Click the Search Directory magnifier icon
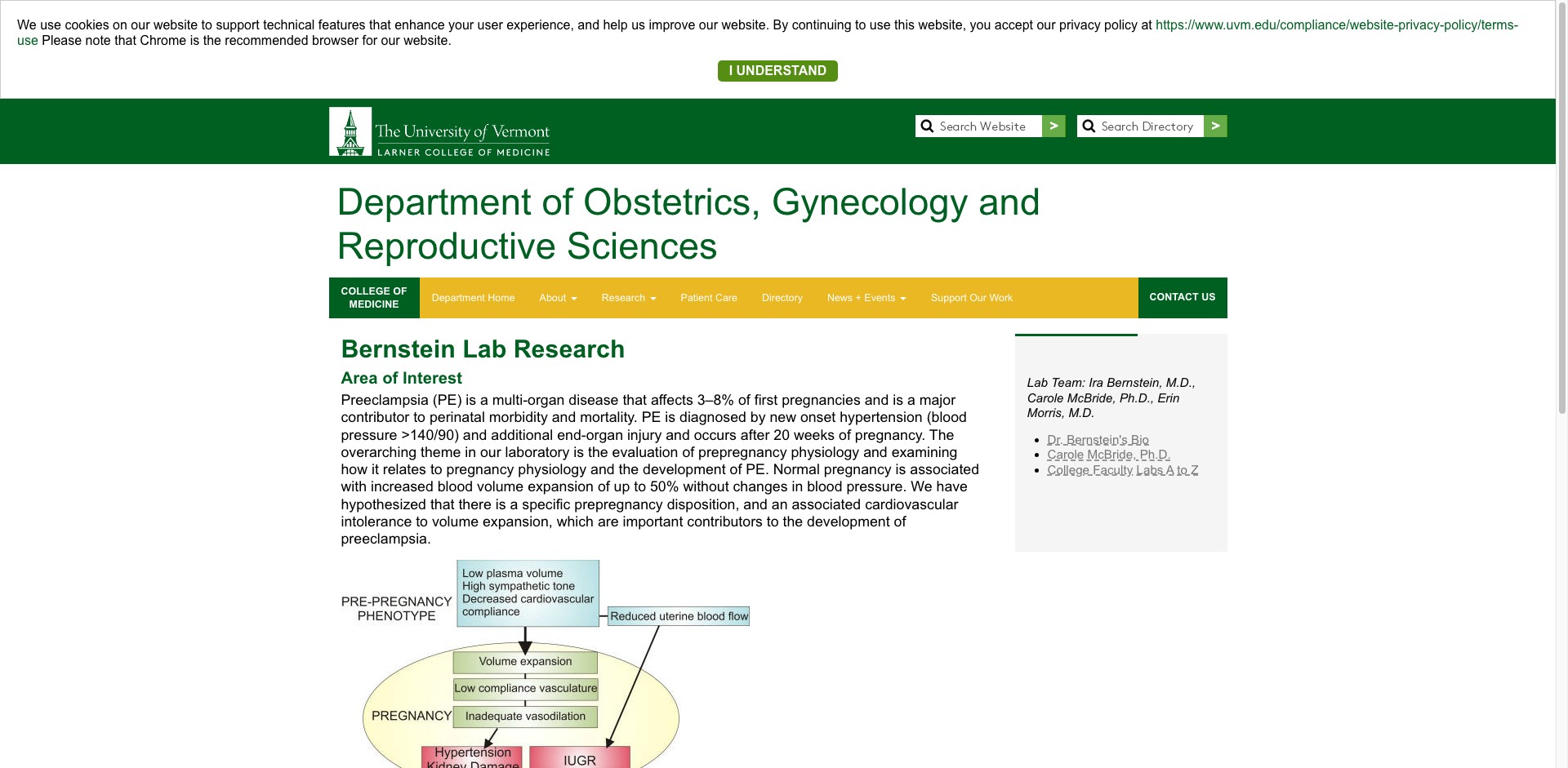This screenshot has width=1568, height=768. pyautogui.click(x=1089, y=127)
